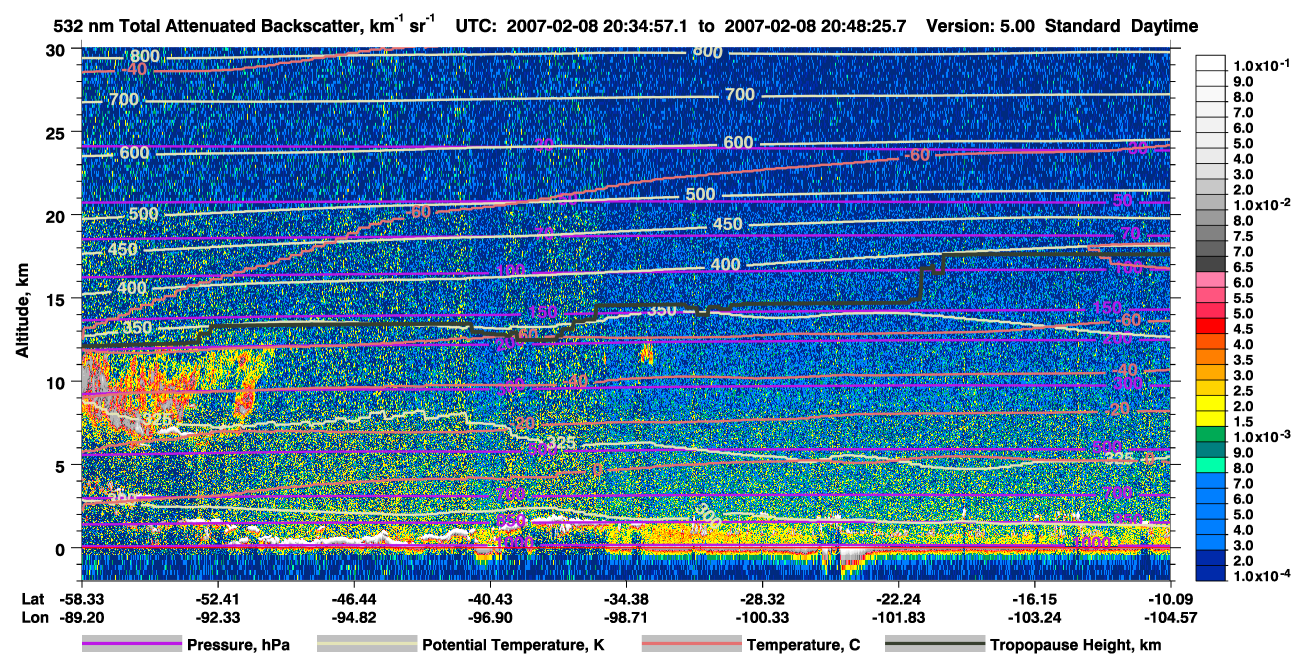Click the dark Tropopause Height legend line sample
1300x667 pixels.
click(x=934, y=645)
